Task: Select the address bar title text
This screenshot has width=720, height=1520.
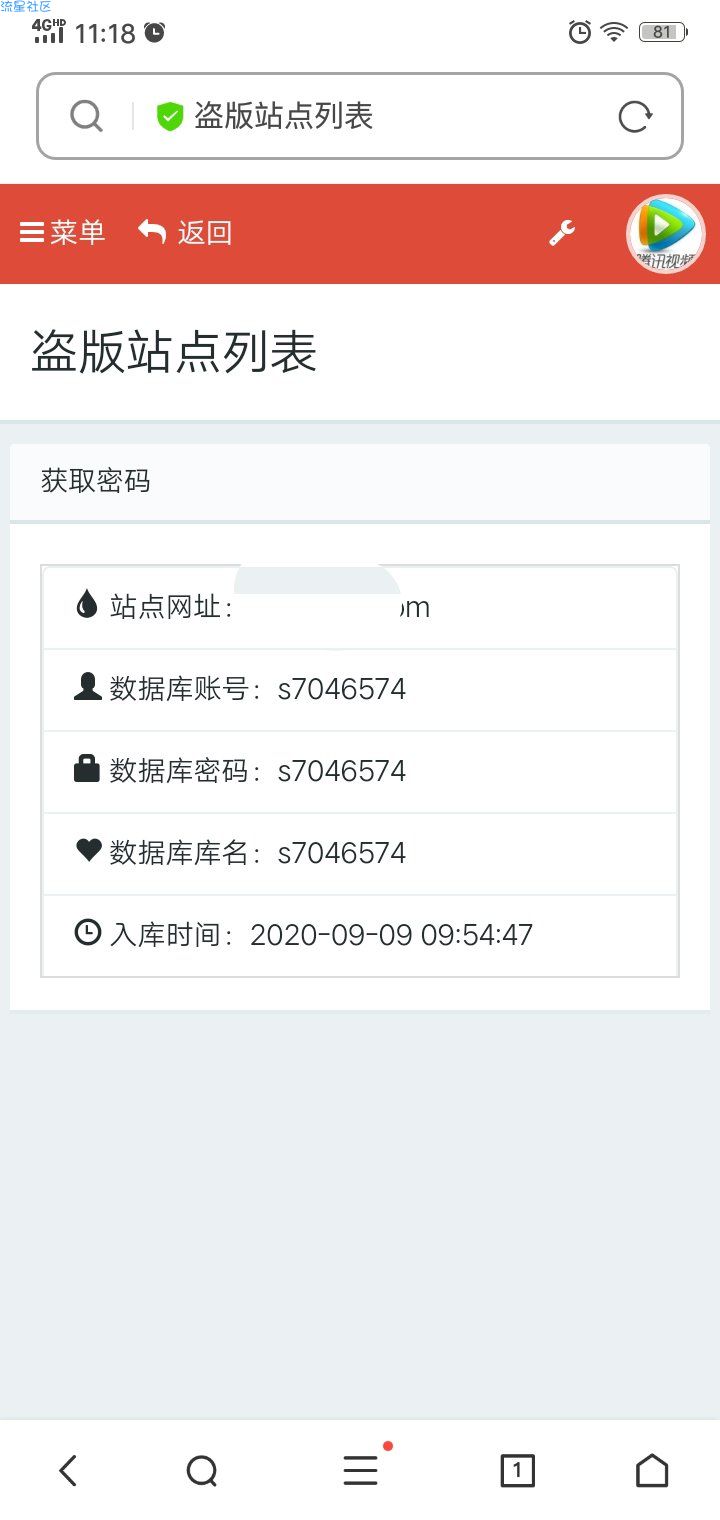Action: click(x=284, y=117)
